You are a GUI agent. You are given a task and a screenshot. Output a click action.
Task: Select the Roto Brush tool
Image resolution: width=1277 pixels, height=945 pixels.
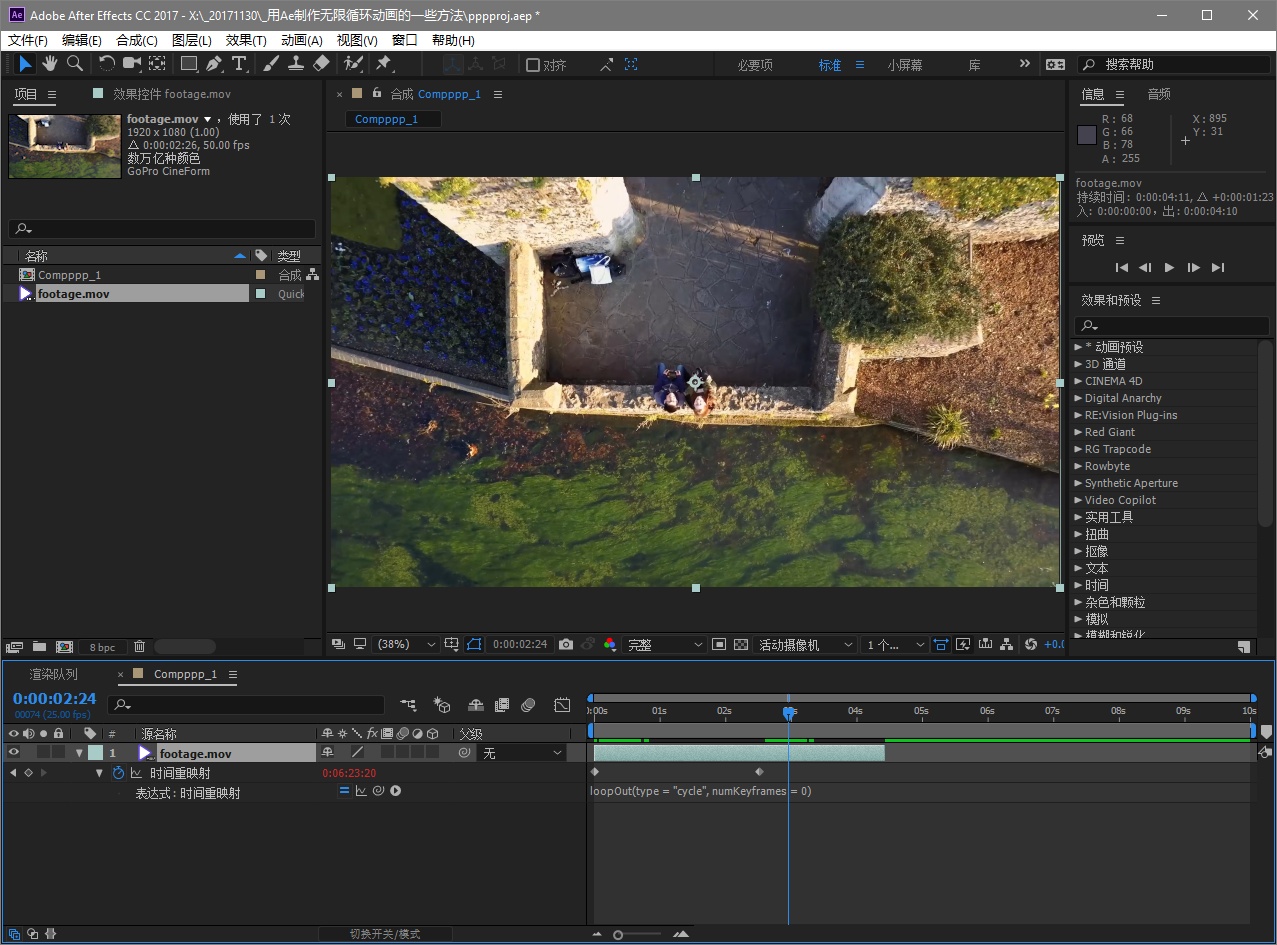pos(353,64)
